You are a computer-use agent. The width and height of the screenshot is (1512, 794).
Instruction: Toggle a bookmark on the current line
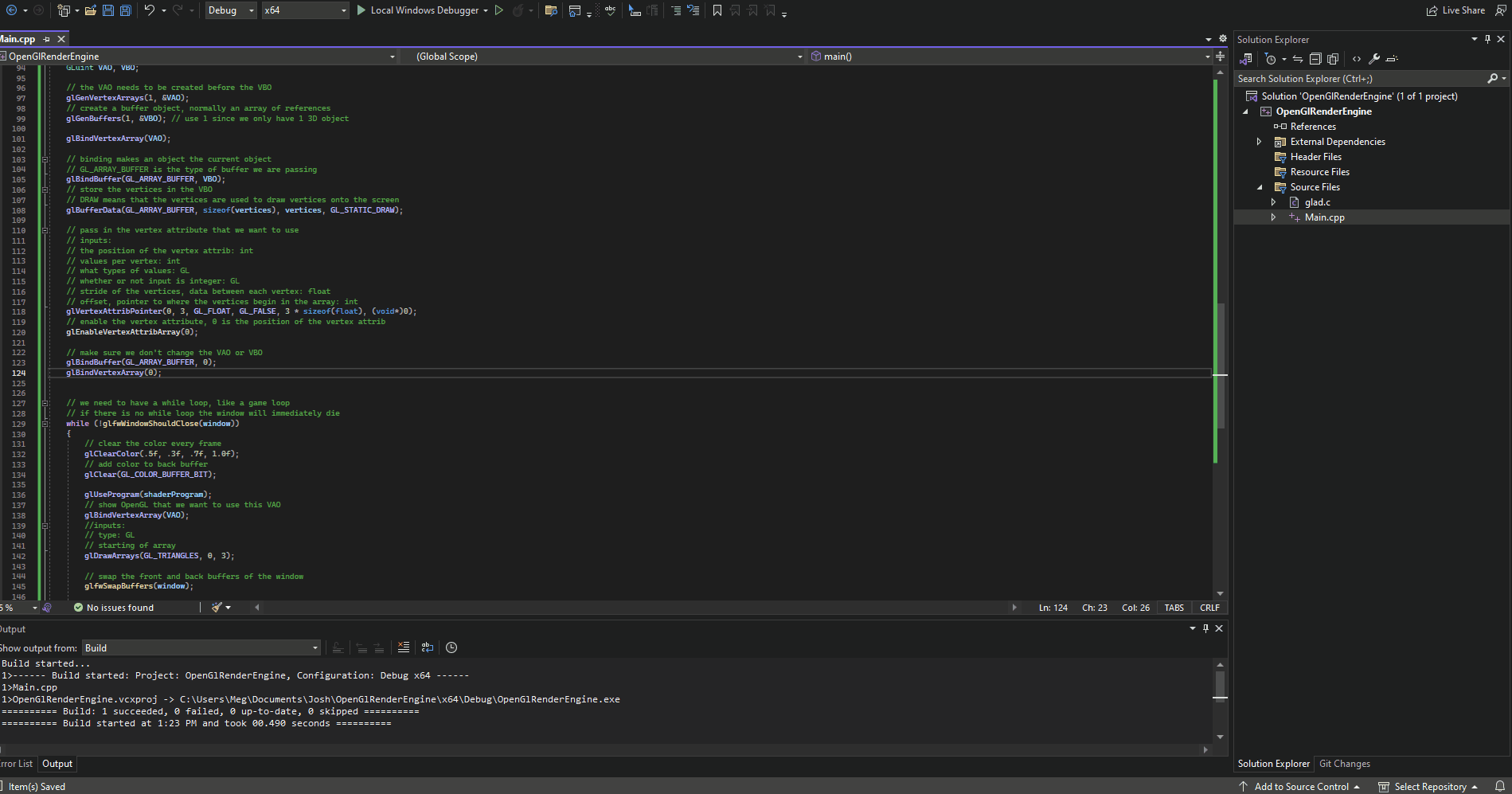716,10
